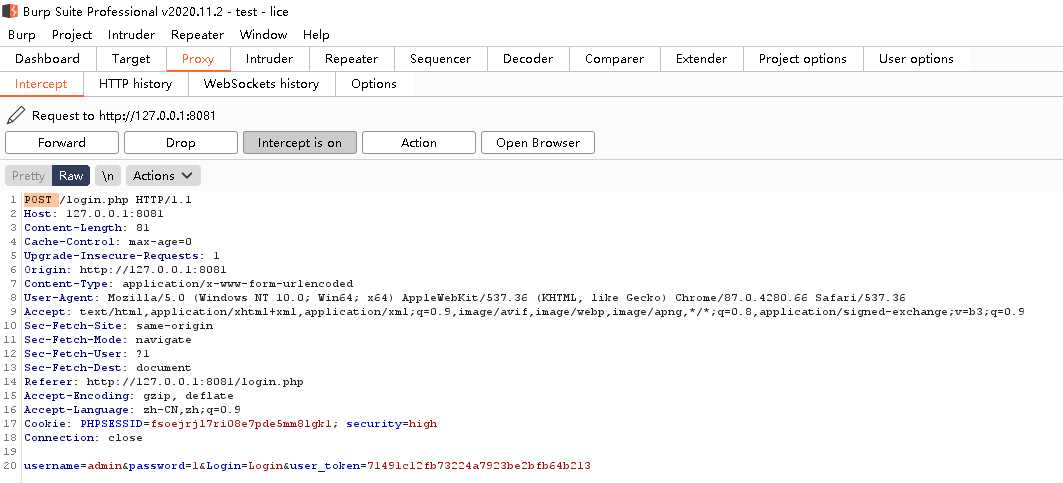1063x483 pixels.
Task: Go to the User options tab
Action: click(x=916, y=59)
